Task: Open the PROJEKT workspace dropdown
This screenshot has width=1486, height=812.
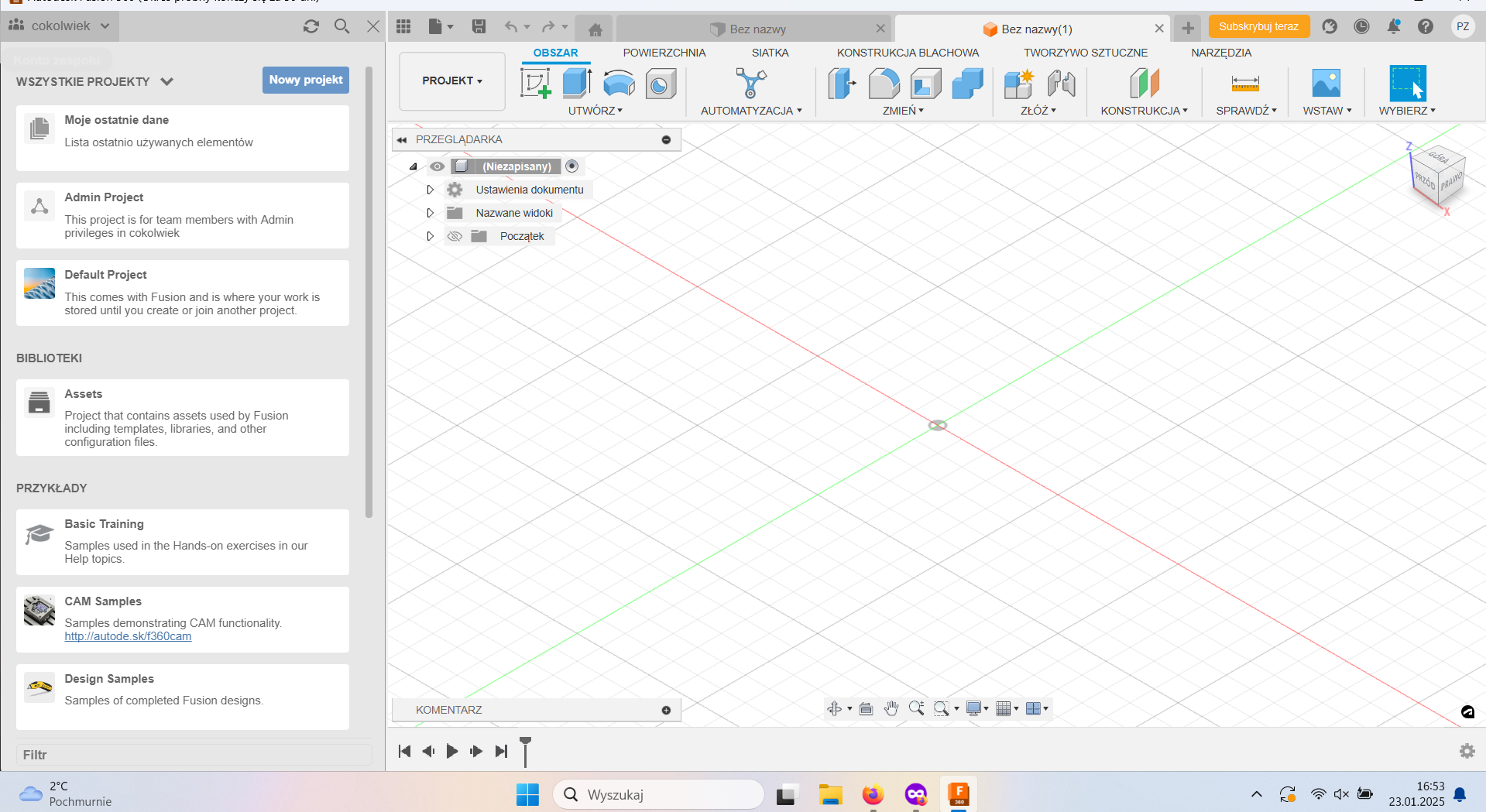Action: click(x=452, y=81)
